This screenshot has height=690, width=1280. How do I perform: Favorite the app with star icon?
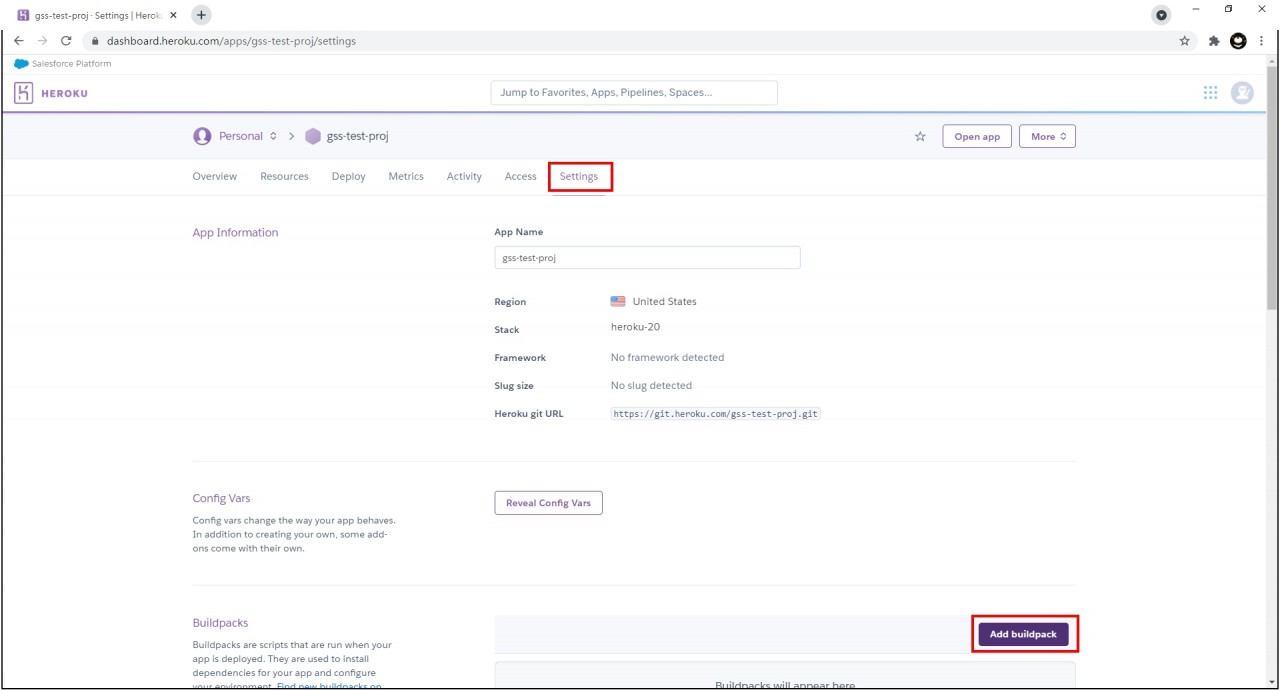(920, 137)
